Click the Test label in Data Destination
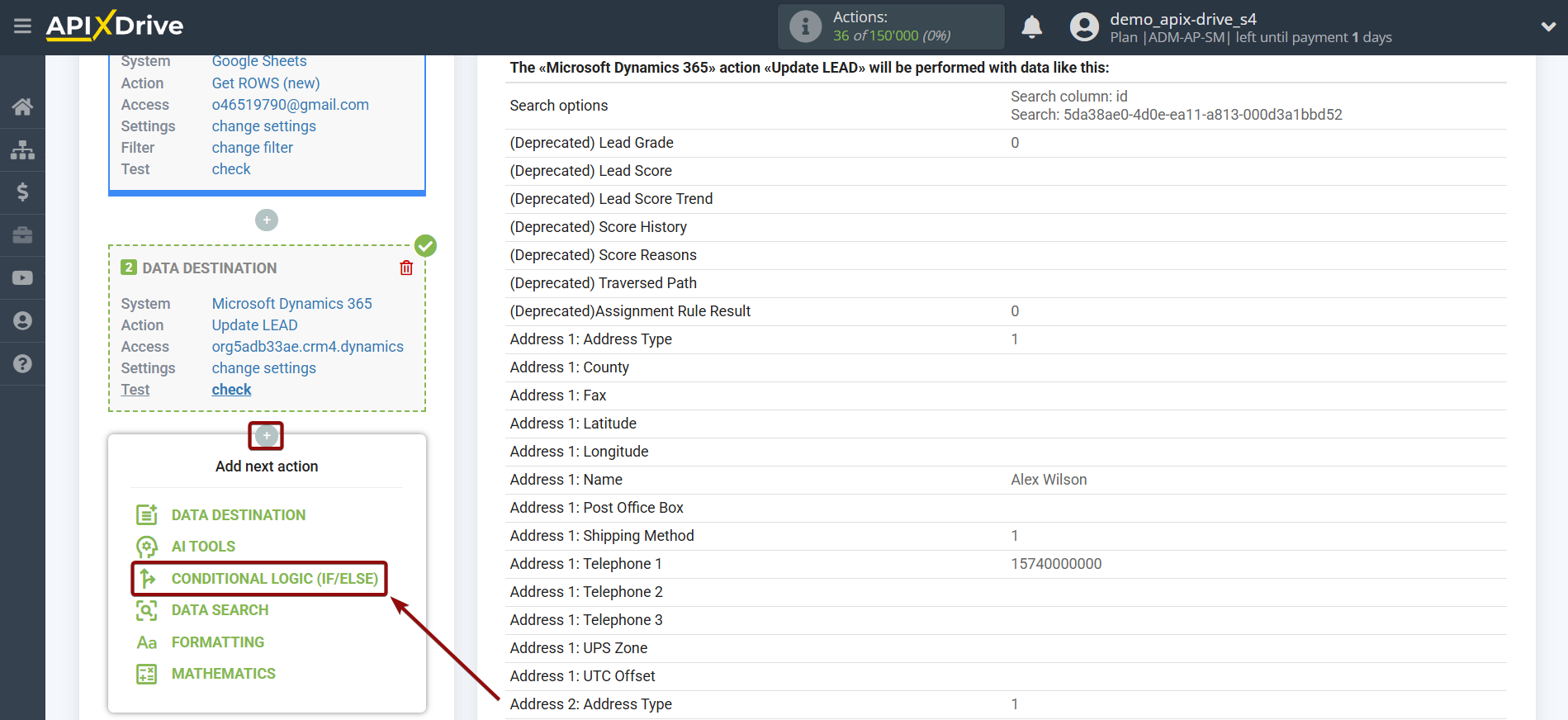The width and height of the screenshot is (1568, 720). tap(135, 390)
